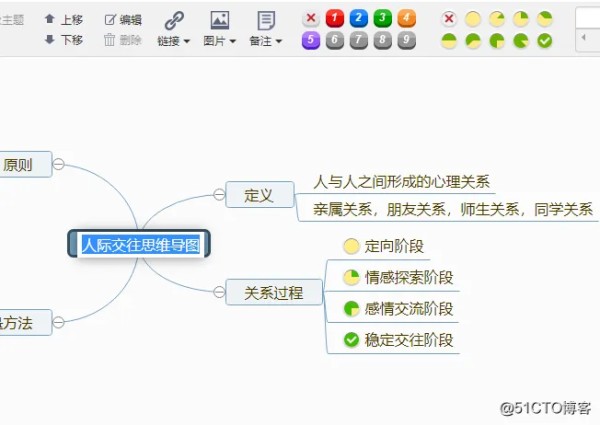Image resolution: width=600 pixels, height=425 pixels.
Task: Select 亲属关系，朋友关系 subtopic line
Action: click(x=453, y=209)
